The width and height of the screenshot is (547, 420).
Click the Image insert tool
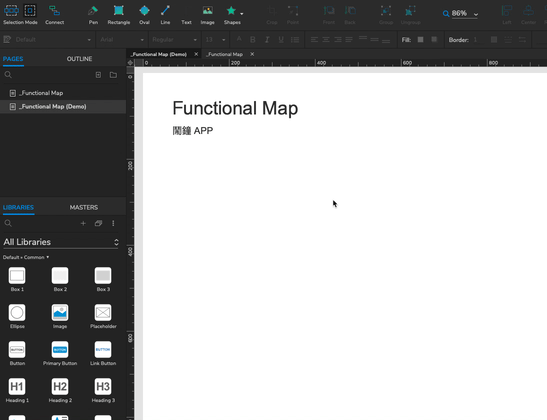pyautogui.click(x=208, y=15)
